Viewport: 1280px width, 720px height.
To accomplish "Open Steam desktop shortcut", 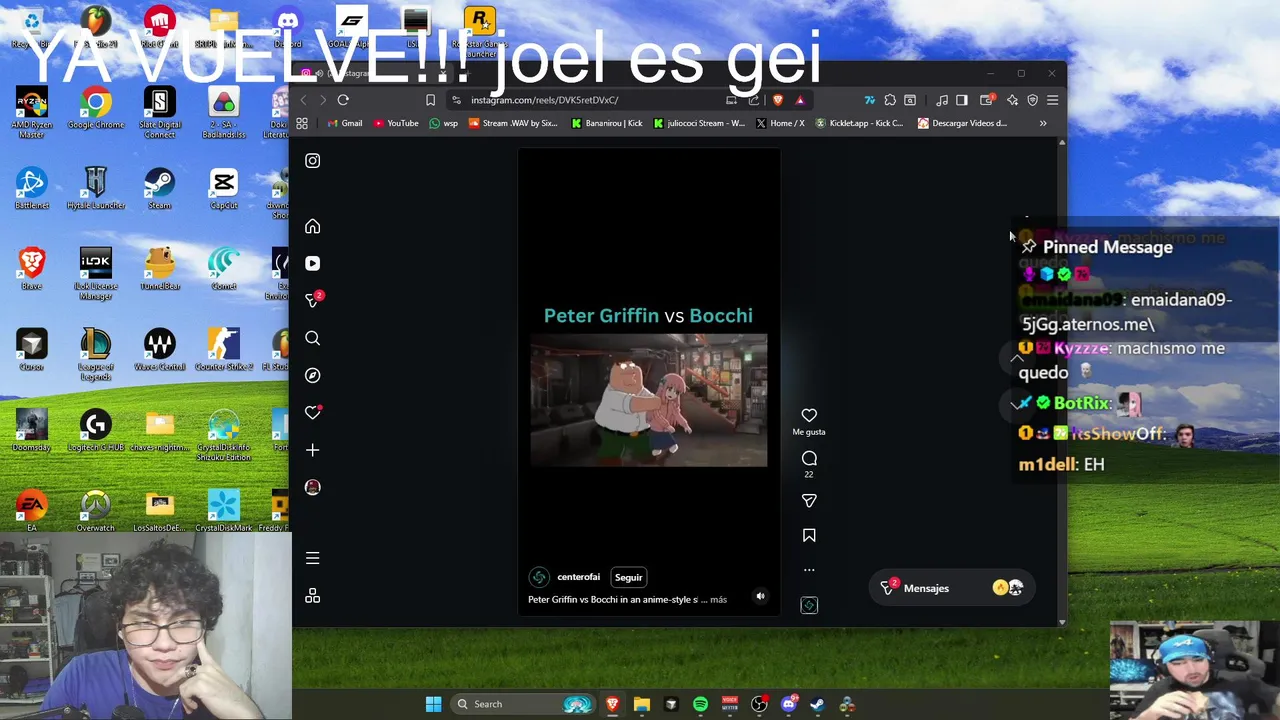I will [x=159, y=188].
